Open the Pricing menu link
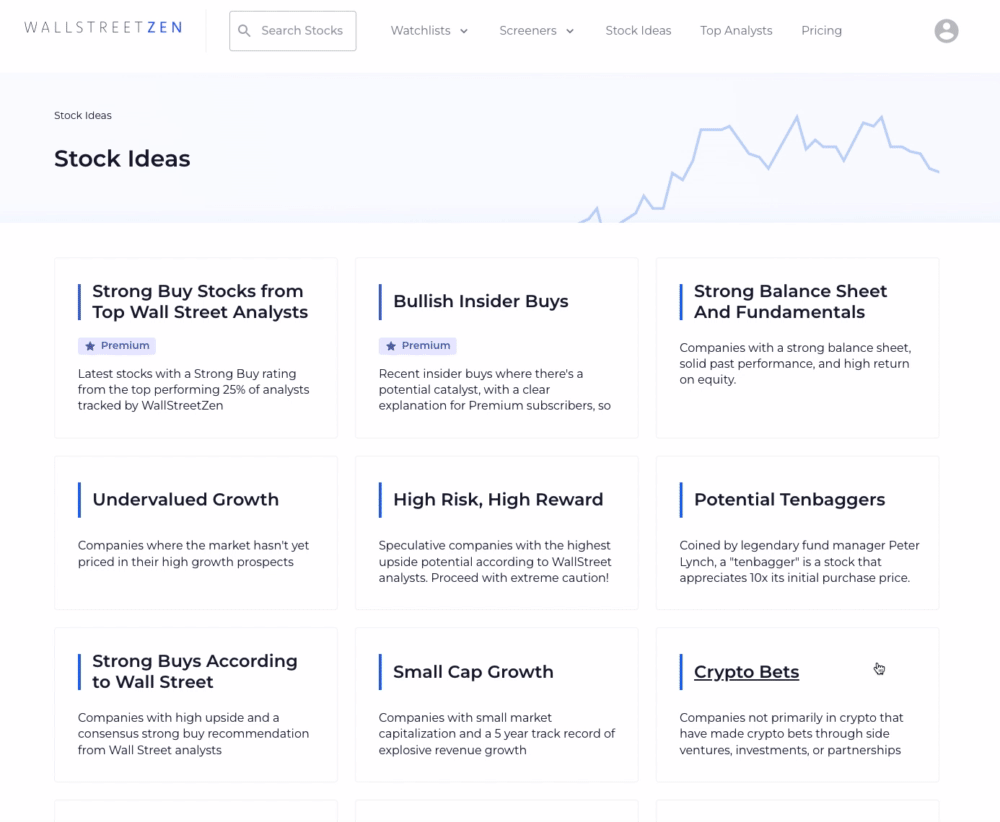1000x822 pixels. click(821, 31)
